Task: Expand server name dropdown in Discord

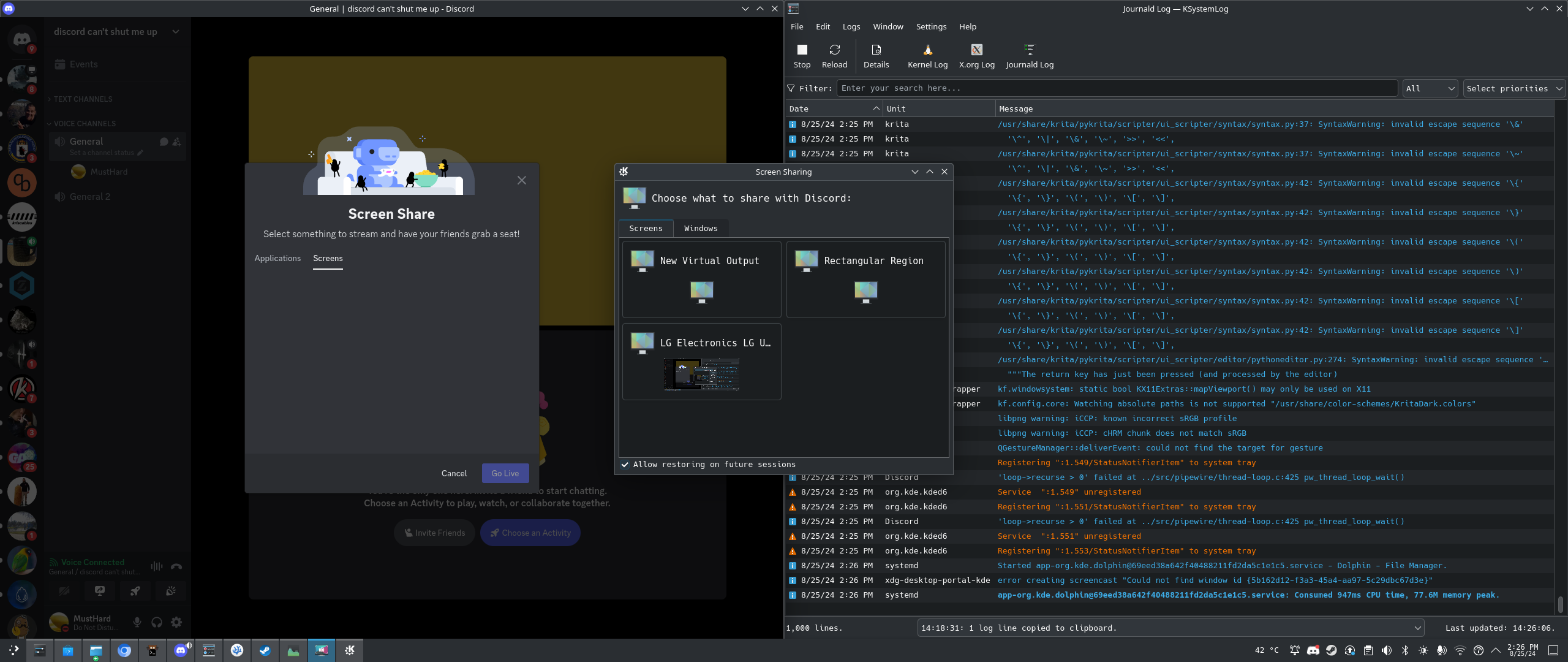Action: [x=176, y=32]
